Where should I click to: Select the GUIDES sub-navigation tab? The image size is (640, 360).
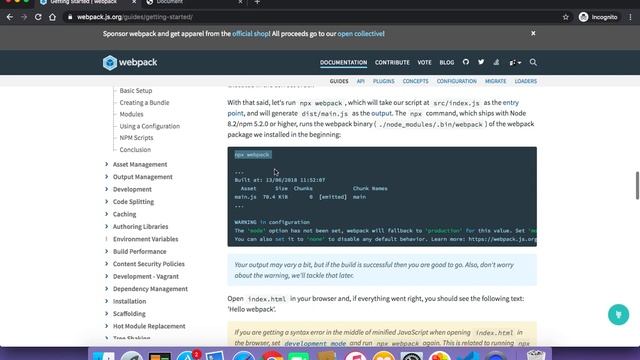(339, 81)
